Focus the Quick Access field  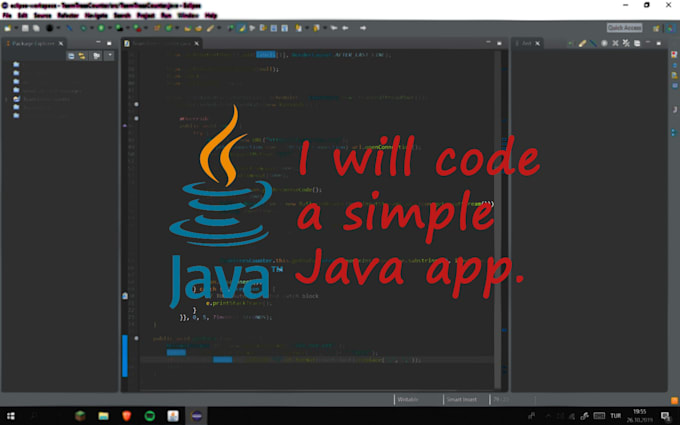click(624, 28)
